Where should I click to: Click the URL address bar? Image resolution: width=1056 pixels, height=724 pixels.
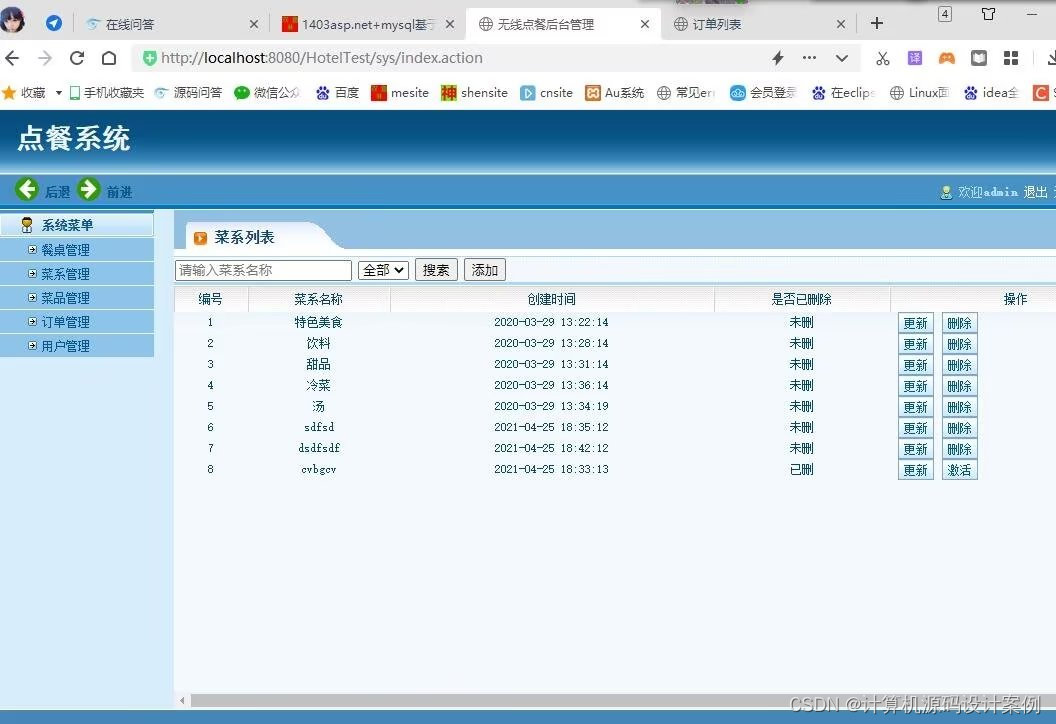(451, 58)
